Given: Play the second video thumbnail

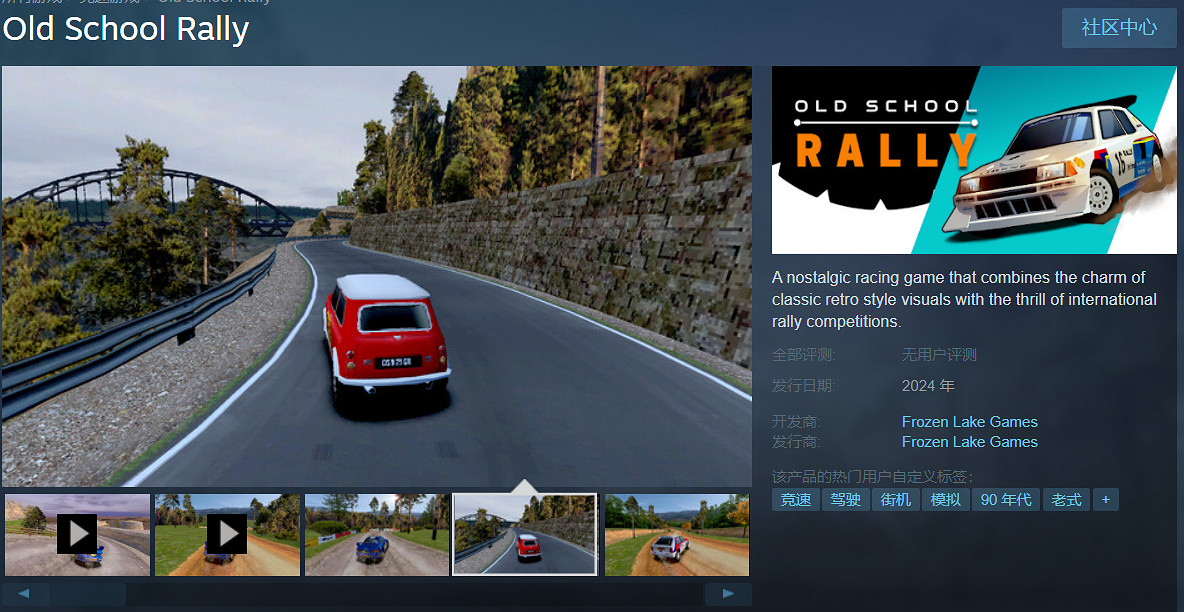Looking at the screenshot, I should (227, 534).
